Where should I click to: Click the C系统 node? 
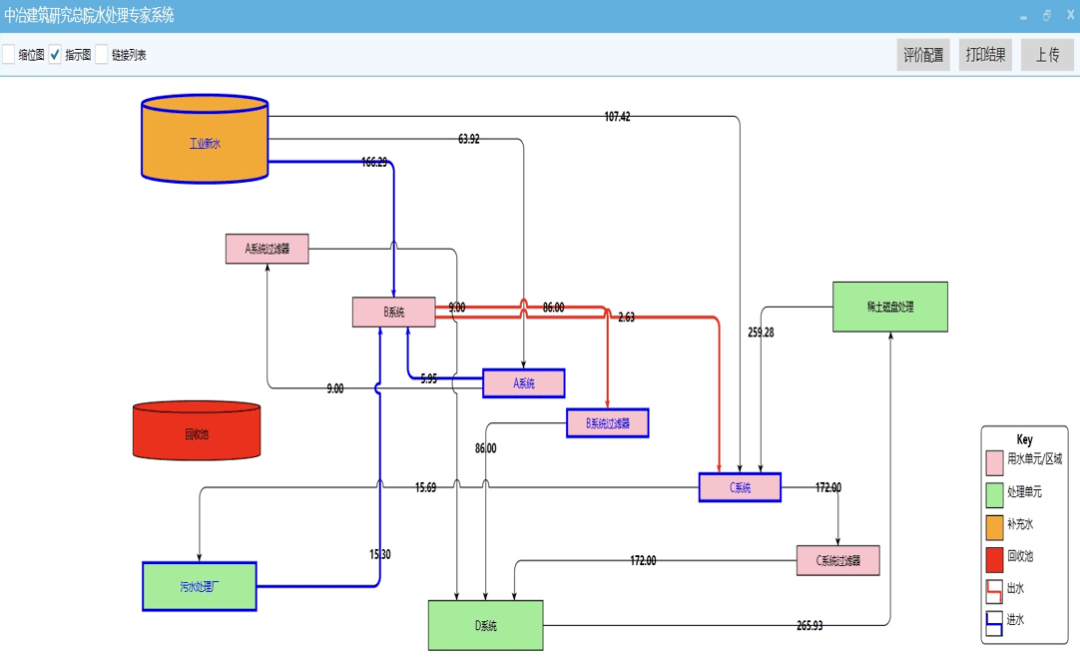[740, 487]
